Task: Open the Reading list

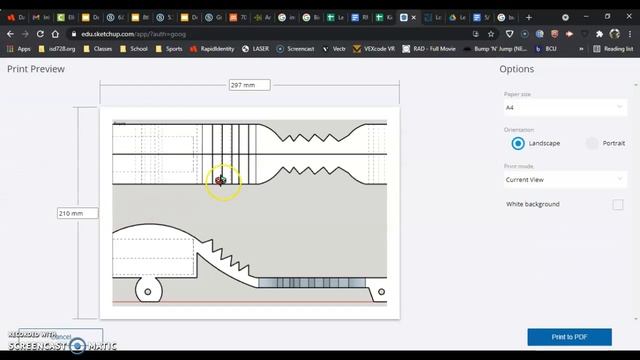Action: (613, 49)
